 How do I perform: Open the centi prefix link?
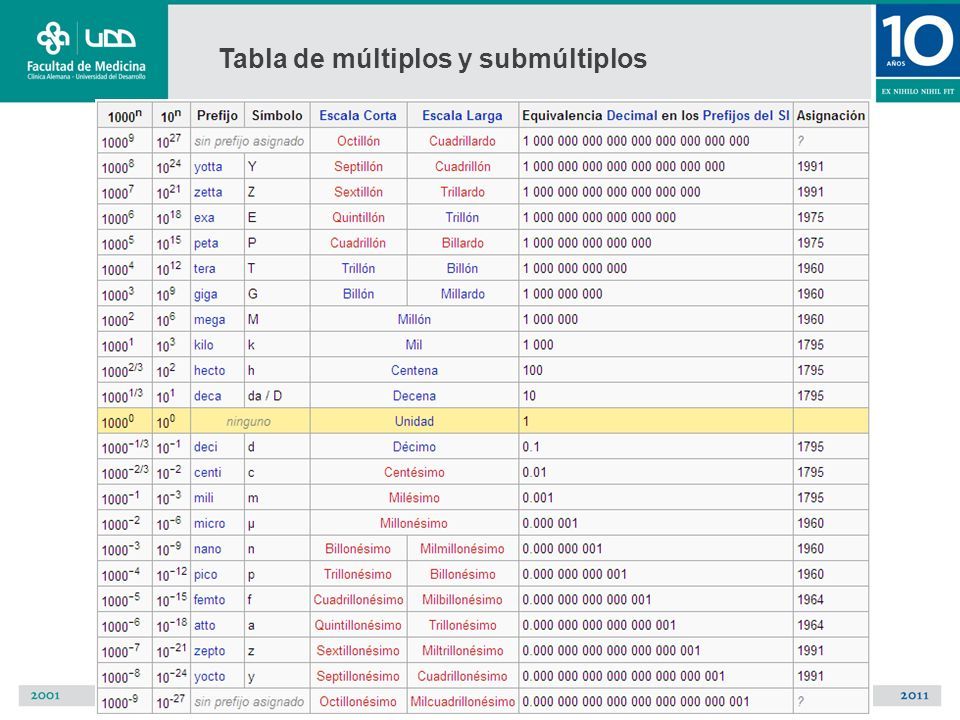click(208, 473)
